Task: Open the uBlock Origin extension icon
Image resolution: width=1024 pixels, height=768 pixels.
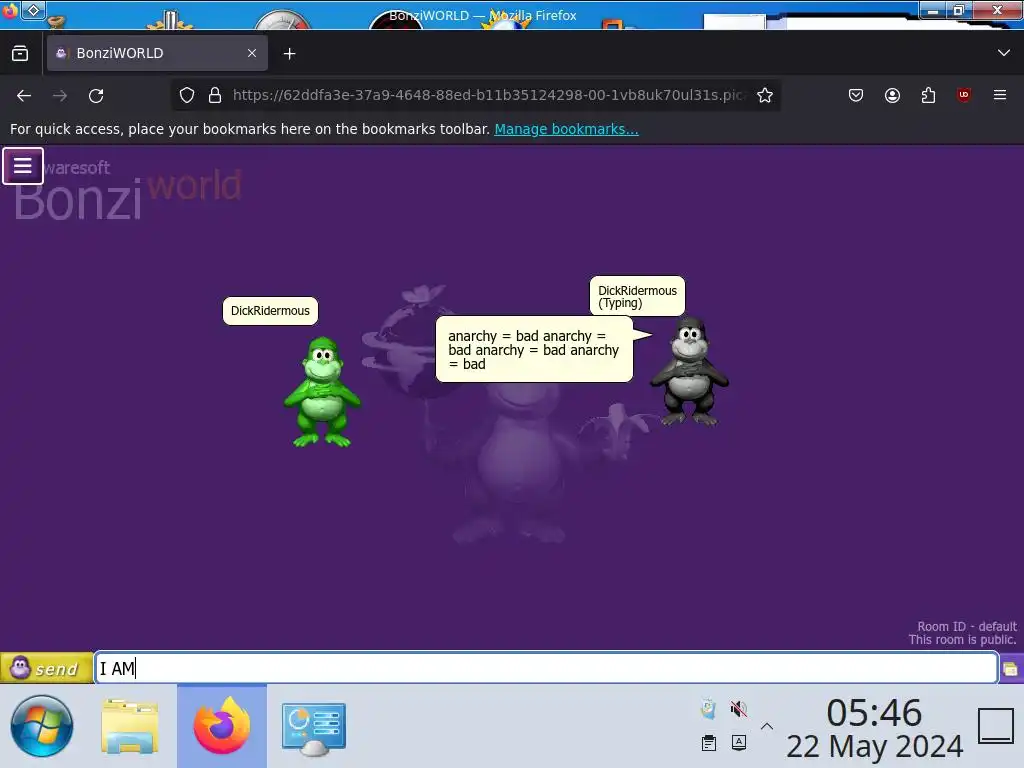Action: [x=964, y=95]
